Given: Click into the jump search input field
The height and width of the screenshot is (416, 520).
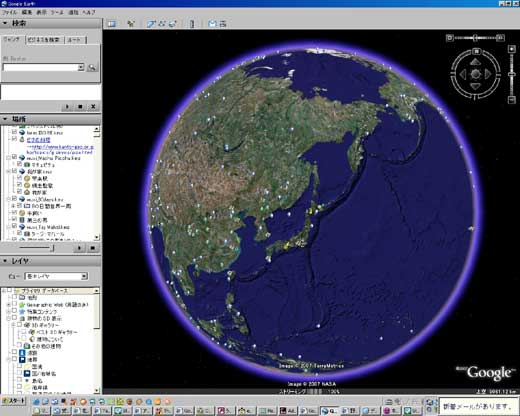Looking at the screenshot, I should tap(40, 67).
